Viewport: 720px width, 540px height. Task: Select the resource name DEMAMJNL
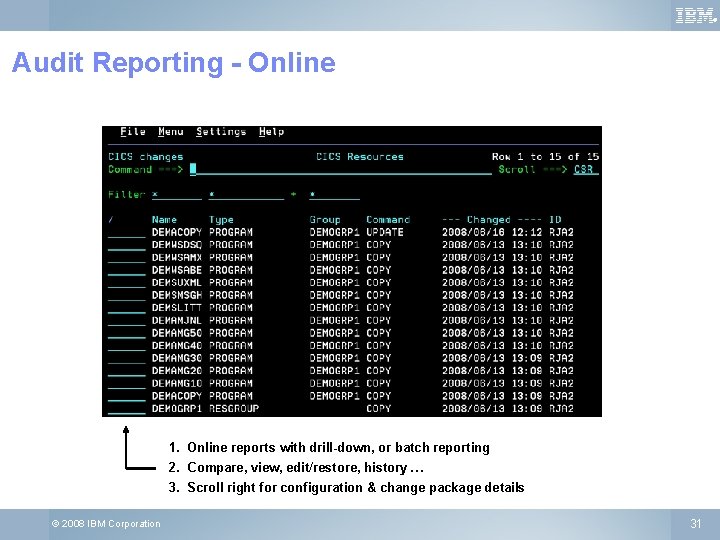coord(177,321)
